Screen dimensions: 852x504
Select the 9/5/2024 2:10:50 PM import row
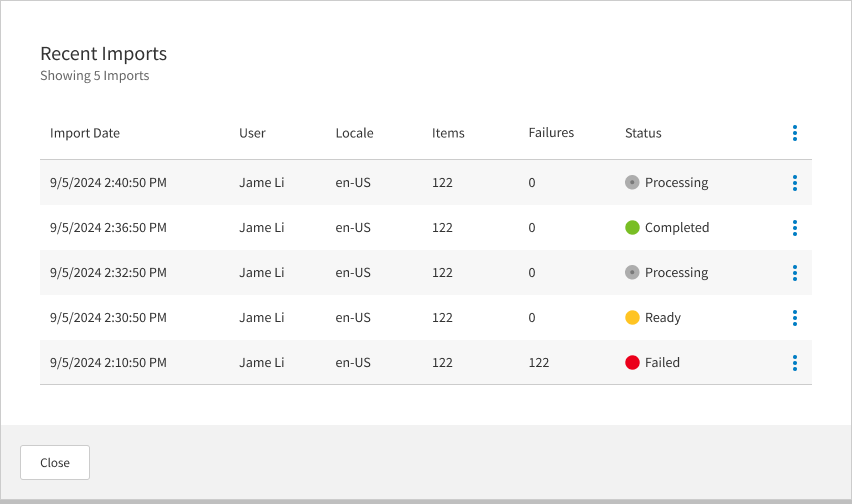108,363
